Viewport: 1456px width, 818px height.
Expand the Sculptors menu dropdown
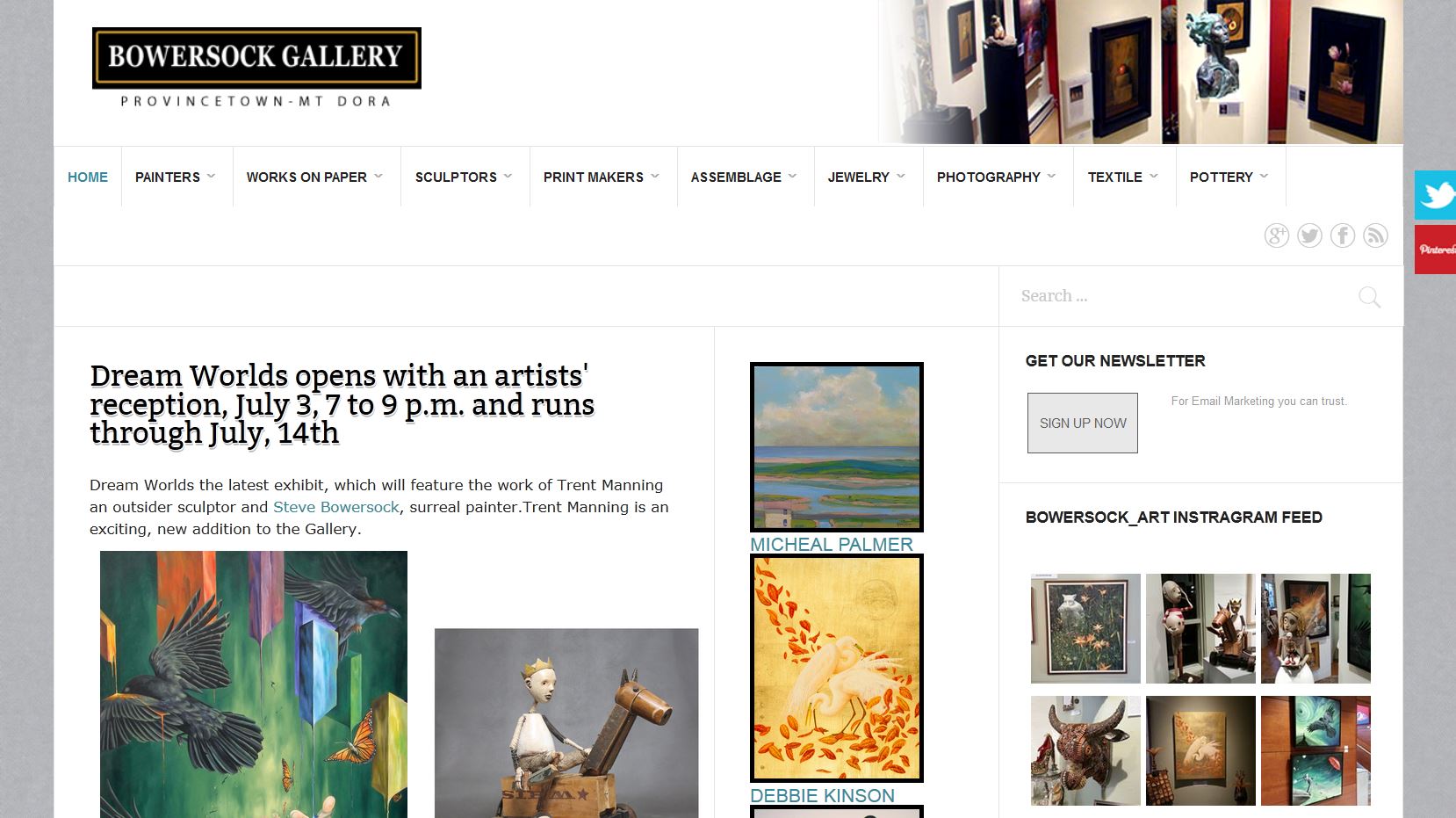click(464, 177)
